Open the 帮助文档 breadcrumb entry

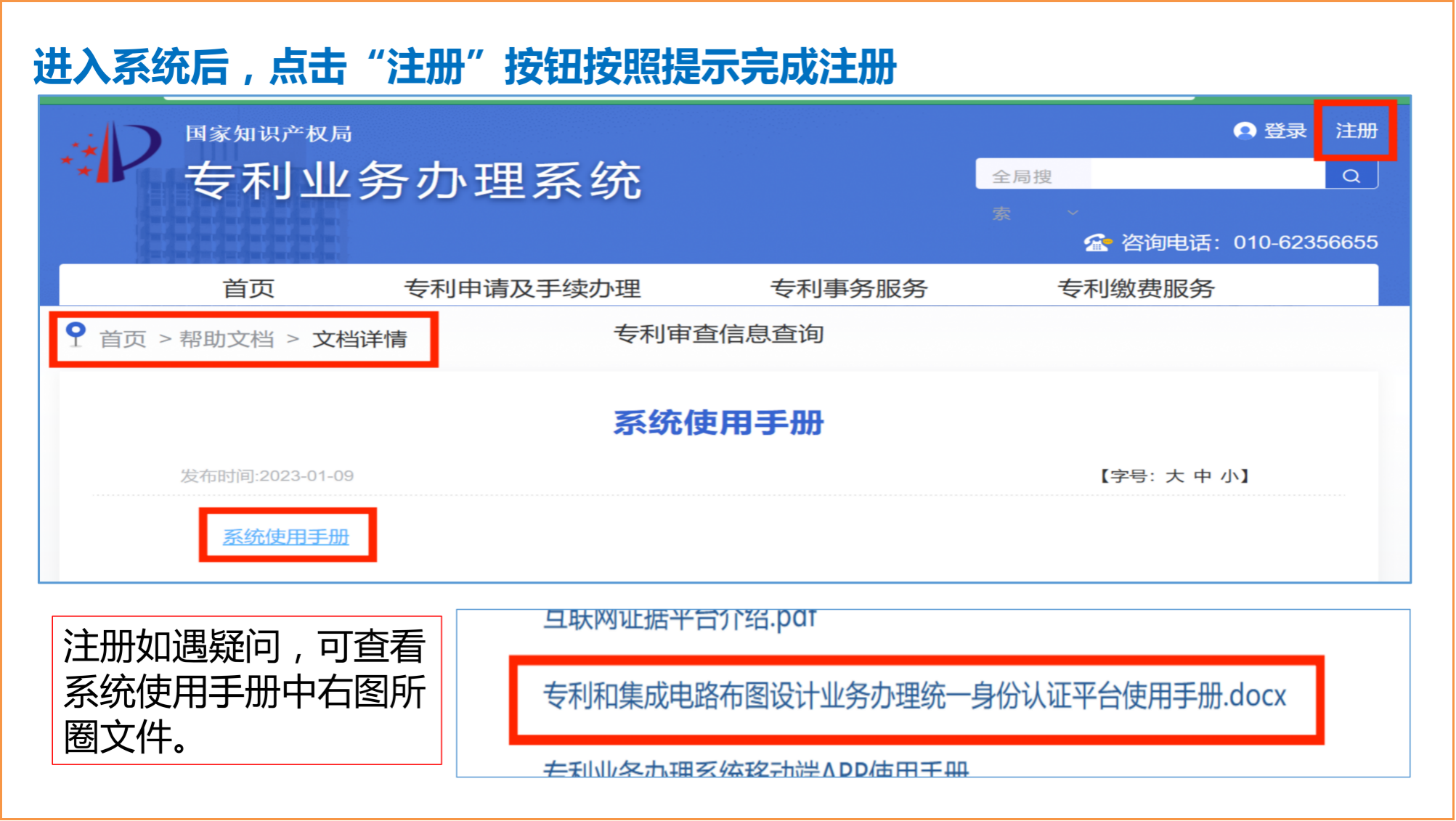click(x=225, y=338)
